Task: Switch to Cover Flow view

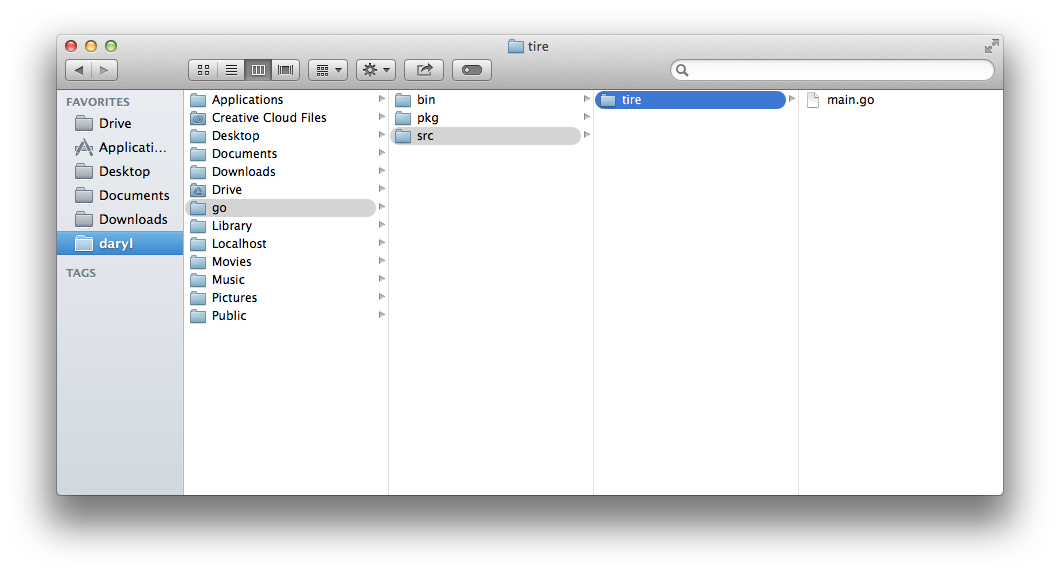Action: [286, 70]
